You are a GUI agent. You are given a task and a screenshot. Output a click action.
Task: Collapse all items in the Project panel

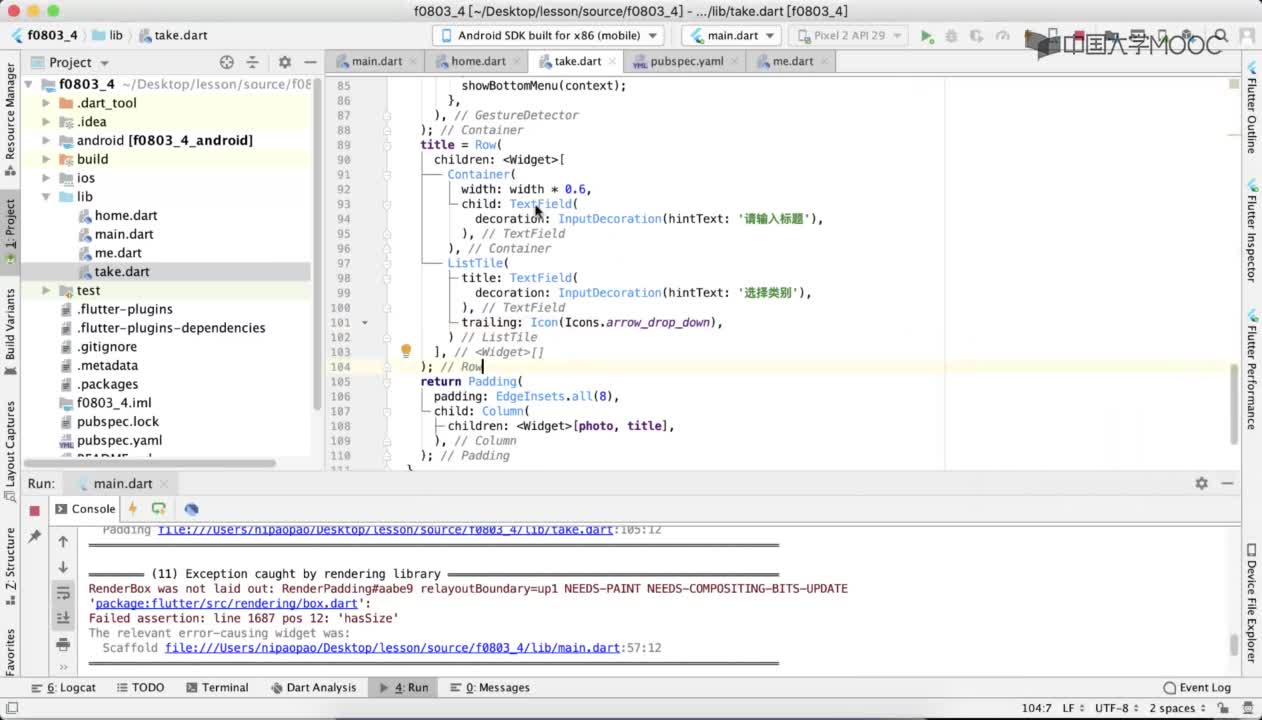coord(252,62)
